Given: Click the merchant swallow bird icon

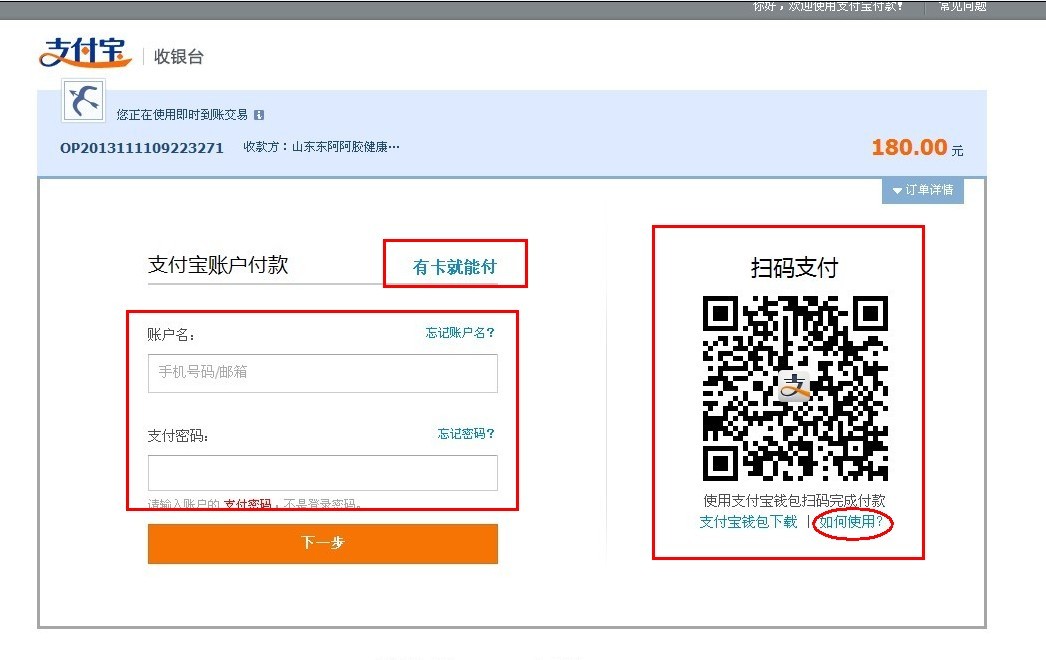Looking at the screenshot, I should tap(83, 100).
